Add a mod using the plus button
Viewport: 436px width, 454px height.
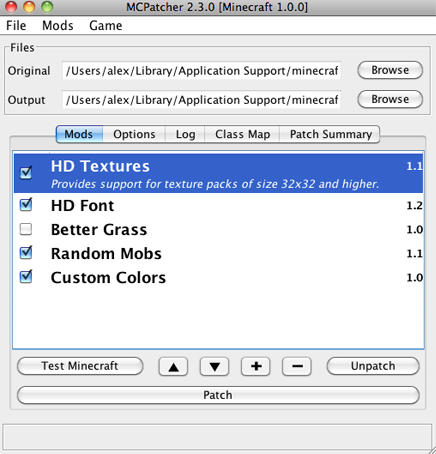[256, 367]
